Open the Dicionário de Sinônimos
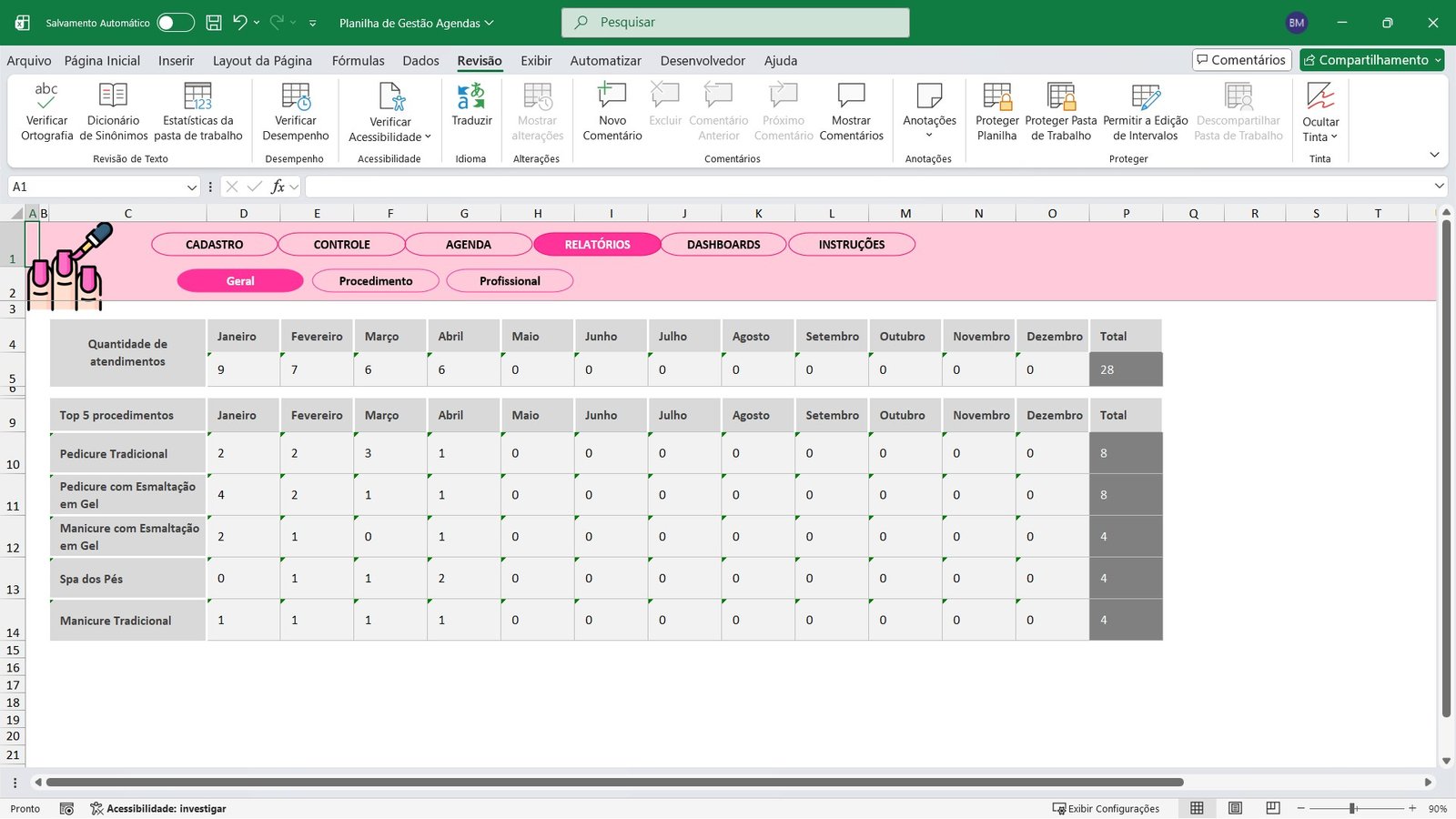This screenshot has height=819, width=1456. click(112, 111)
